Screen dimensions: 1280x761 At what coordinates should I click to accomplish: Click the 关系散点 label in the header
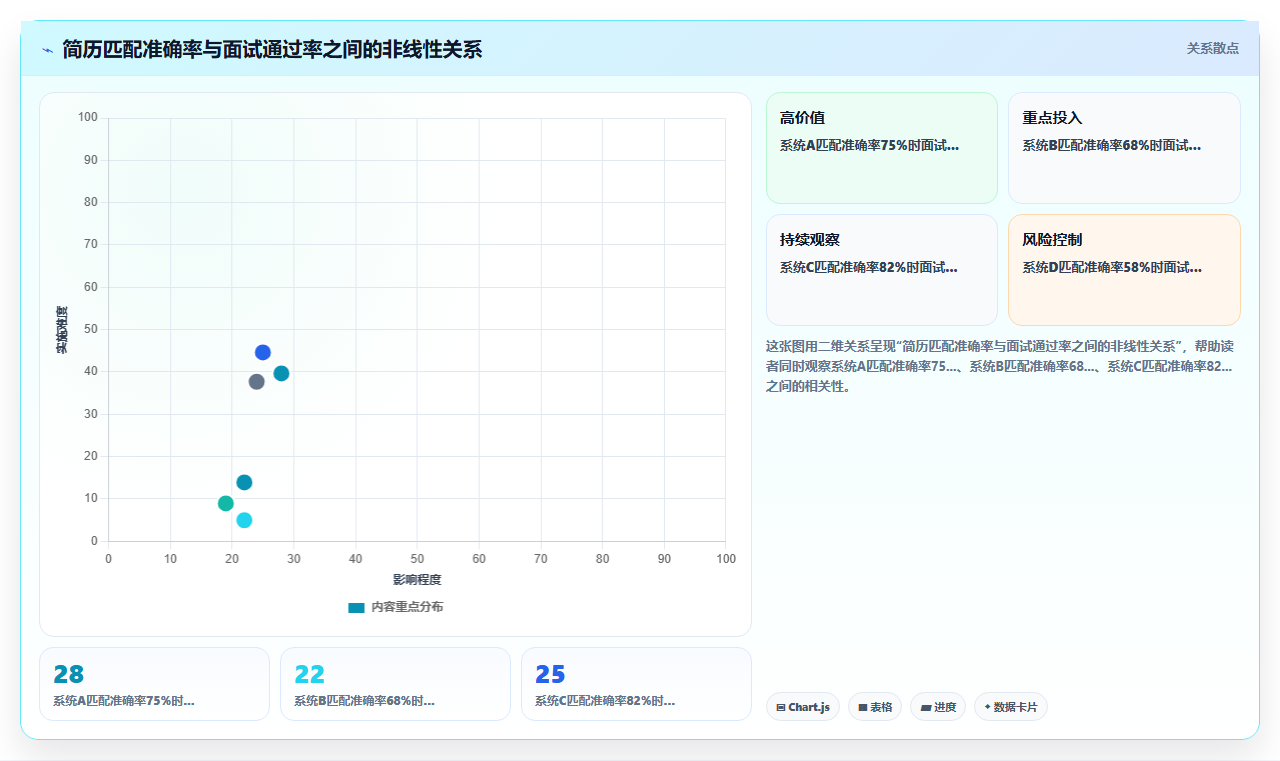pos(1213,48)
